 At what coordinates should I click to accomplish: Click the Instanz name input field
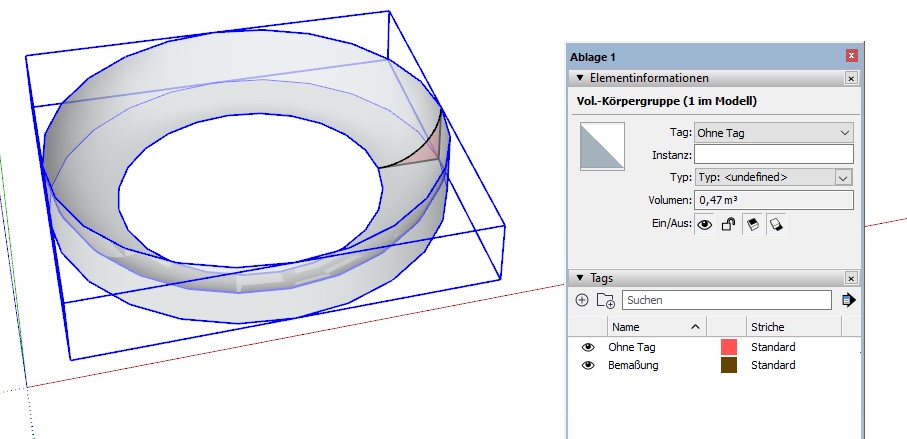[x=774, y=154]
